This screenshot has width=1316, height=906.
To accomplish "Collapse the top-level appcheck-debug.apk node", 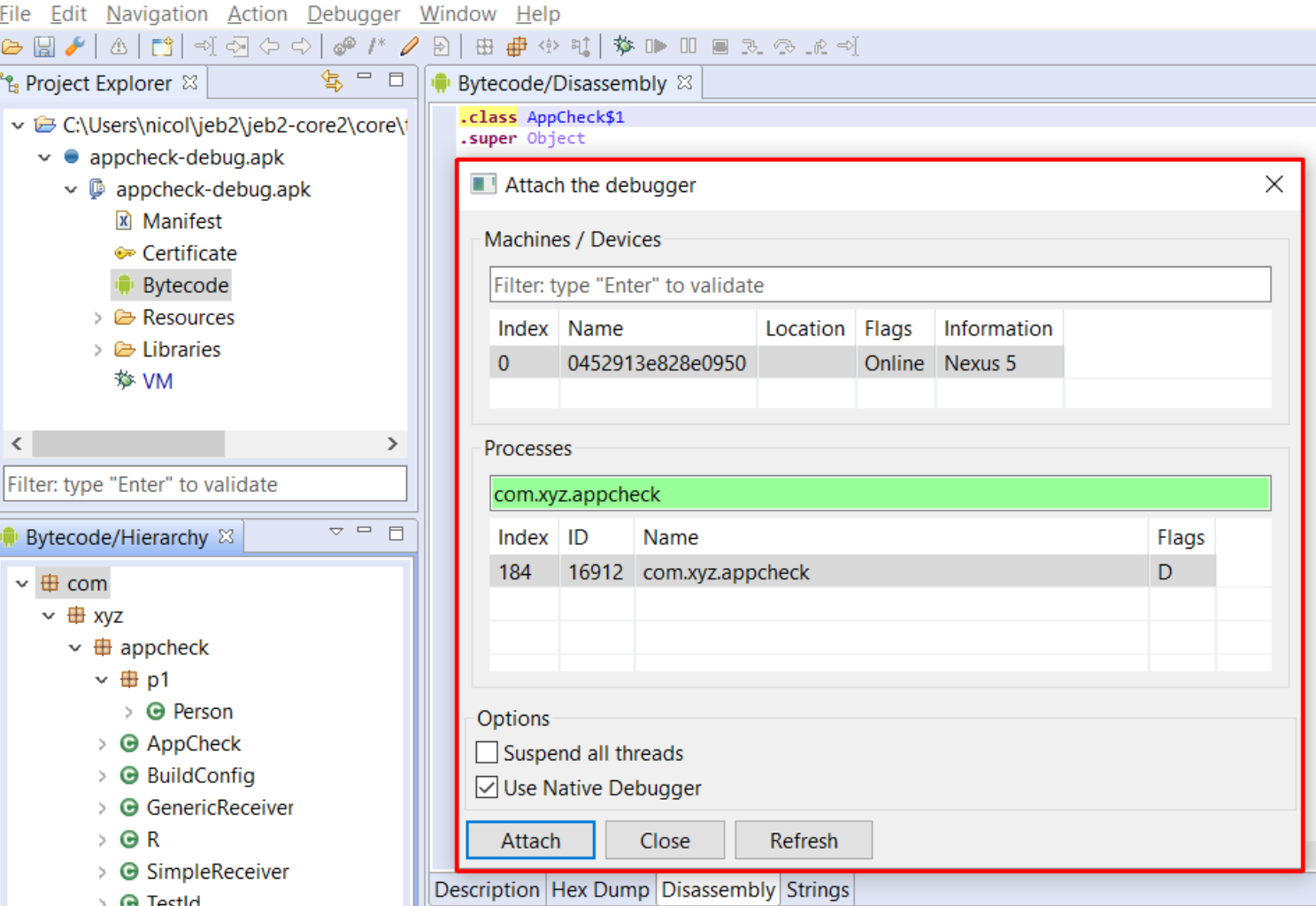I will click(x=44, y=157).
